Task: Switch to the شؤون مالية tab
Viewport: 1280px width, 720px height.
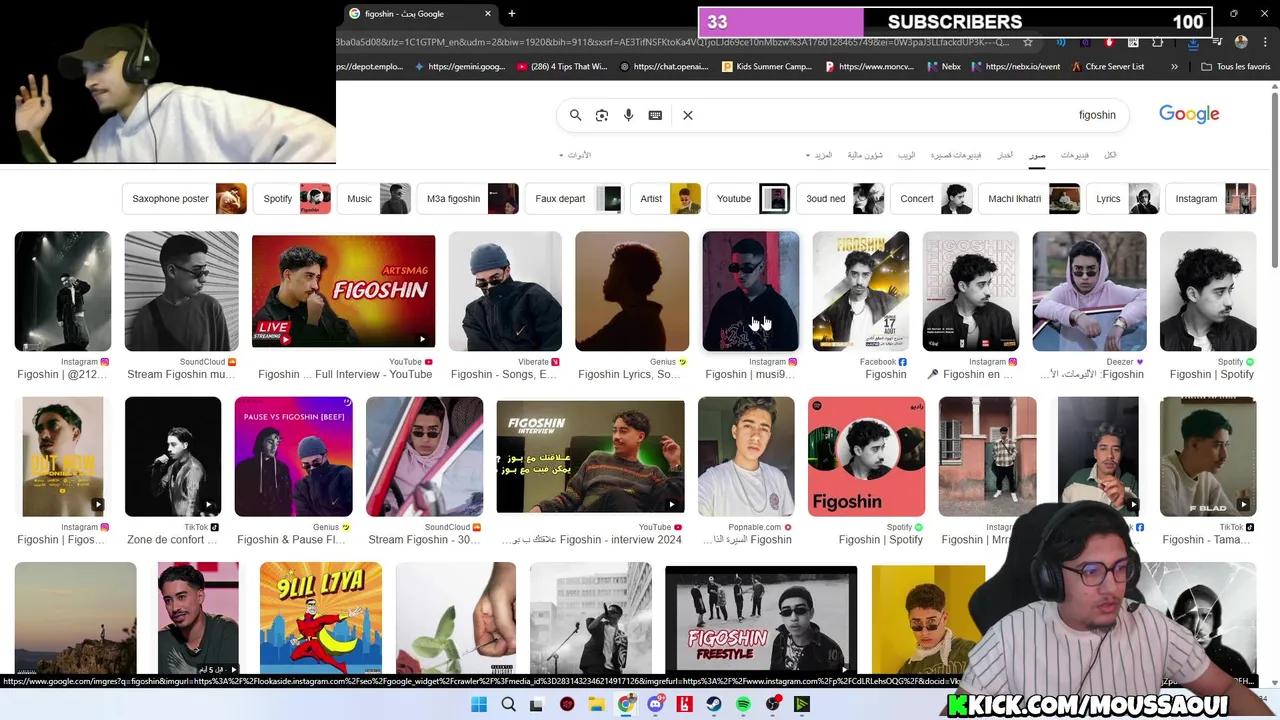Action: 865,155
